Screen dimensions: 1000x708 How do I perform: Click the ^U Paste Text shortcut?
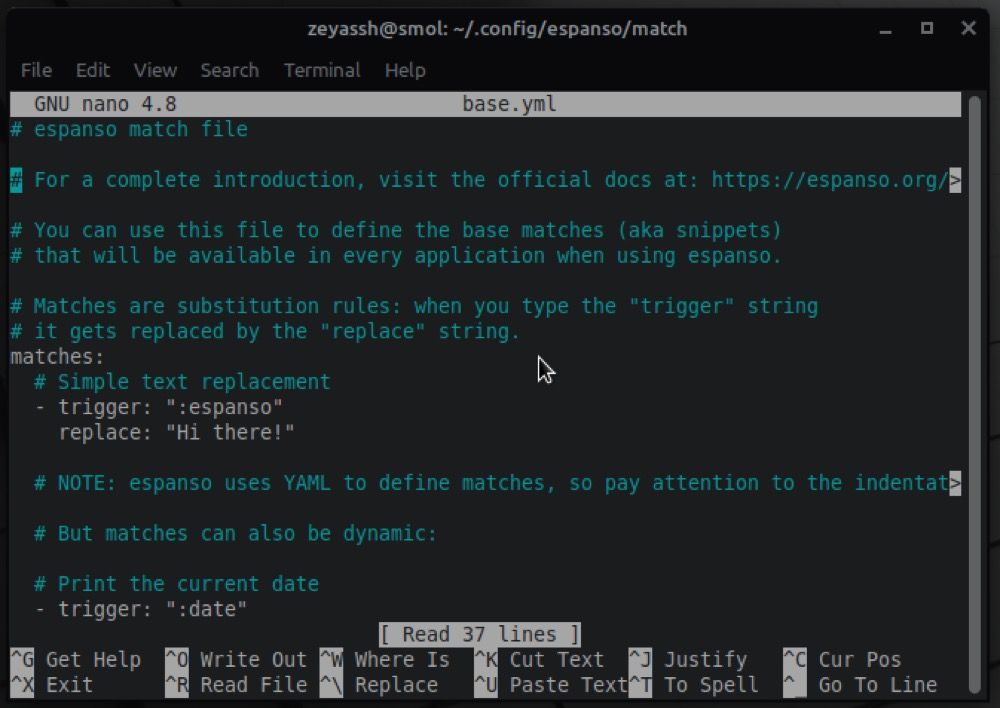tap(551, 685)
